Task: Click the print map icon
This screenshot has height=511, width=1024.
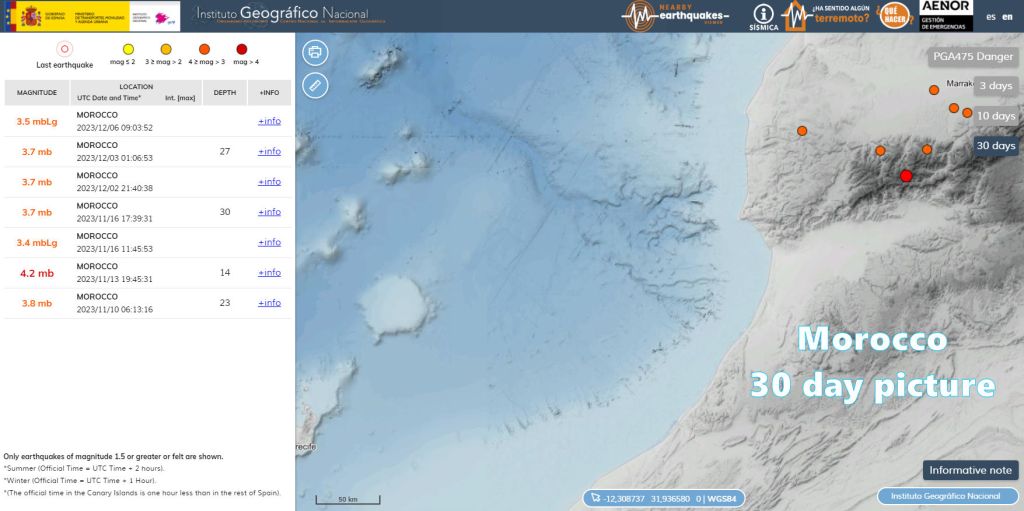Action: coord(315,52)
